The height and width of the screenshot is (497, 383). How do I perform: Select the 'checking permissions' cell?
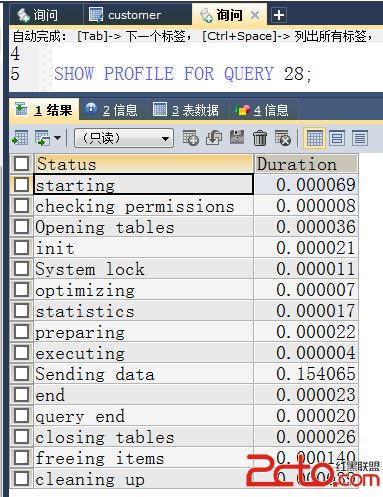click(144, 206)
